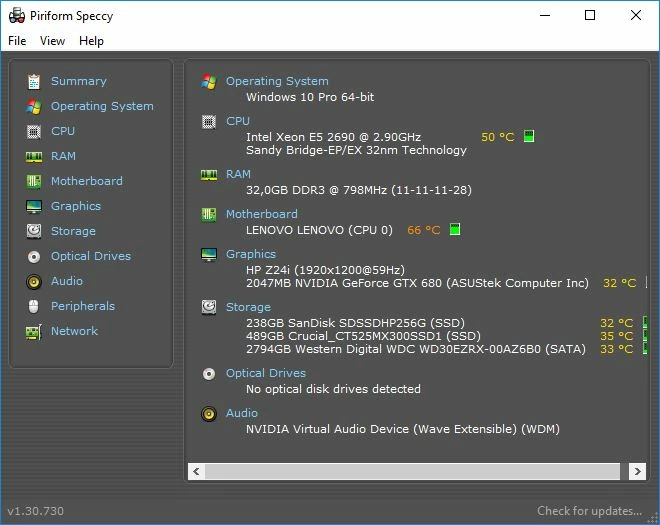660x525 pixels.
Task: Click the Graphics monitor icon in sidebar
Action: coord(34,207)
